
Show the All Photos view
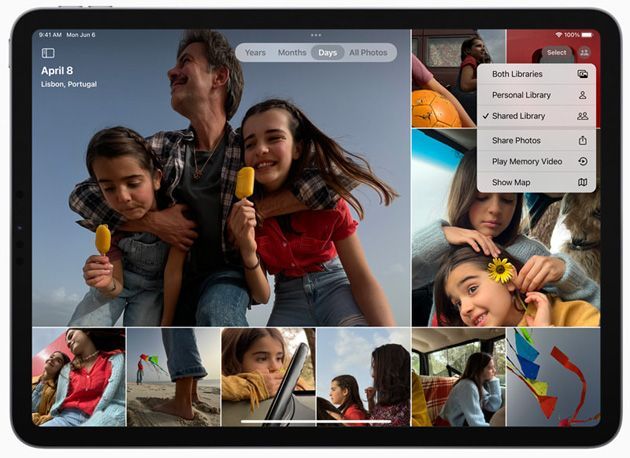(368, 53)
